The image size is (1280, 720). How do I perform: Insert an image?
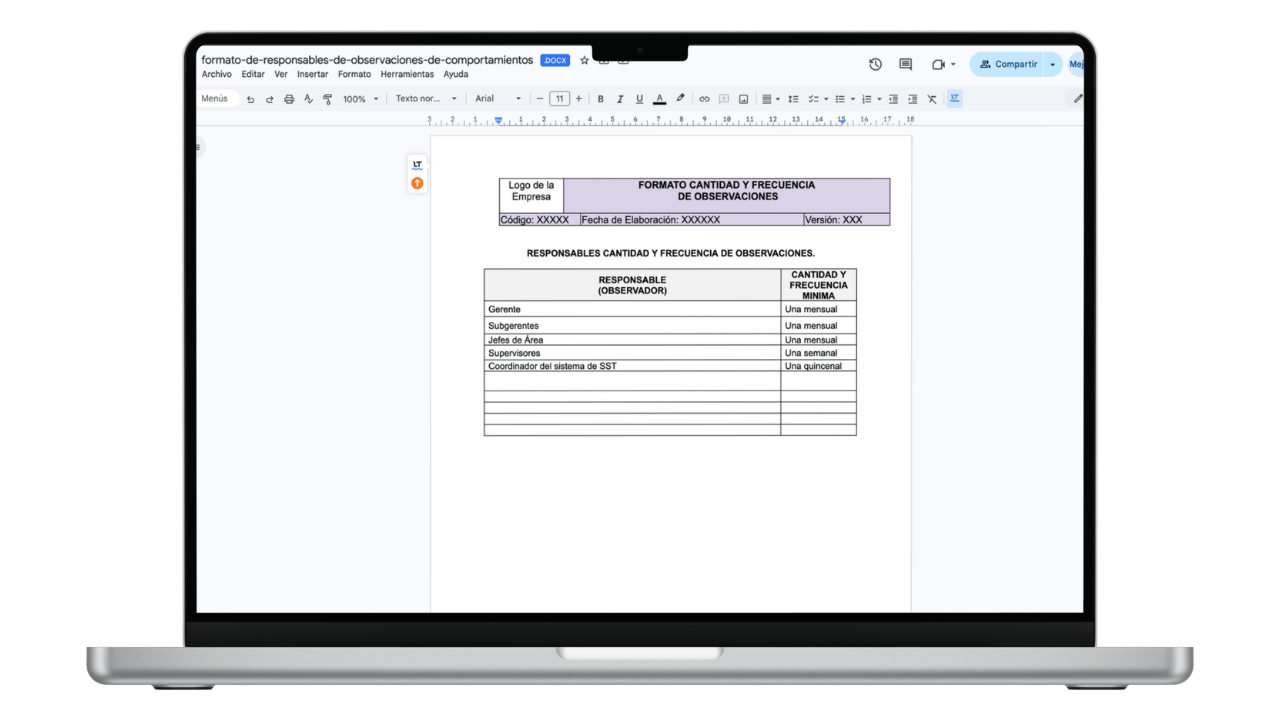[744, 99]
